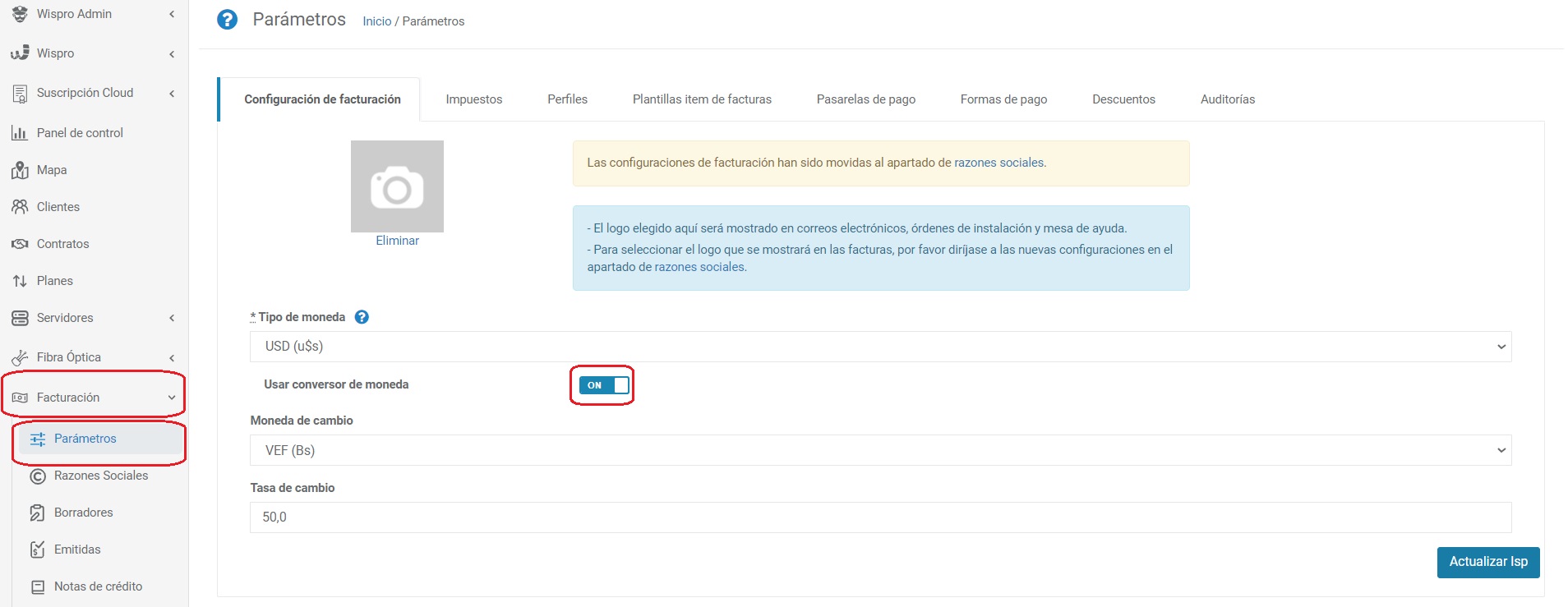This screenshot has width=1568, height=607.
Task: Click the Facturación money icon
Action: (20, 398)
